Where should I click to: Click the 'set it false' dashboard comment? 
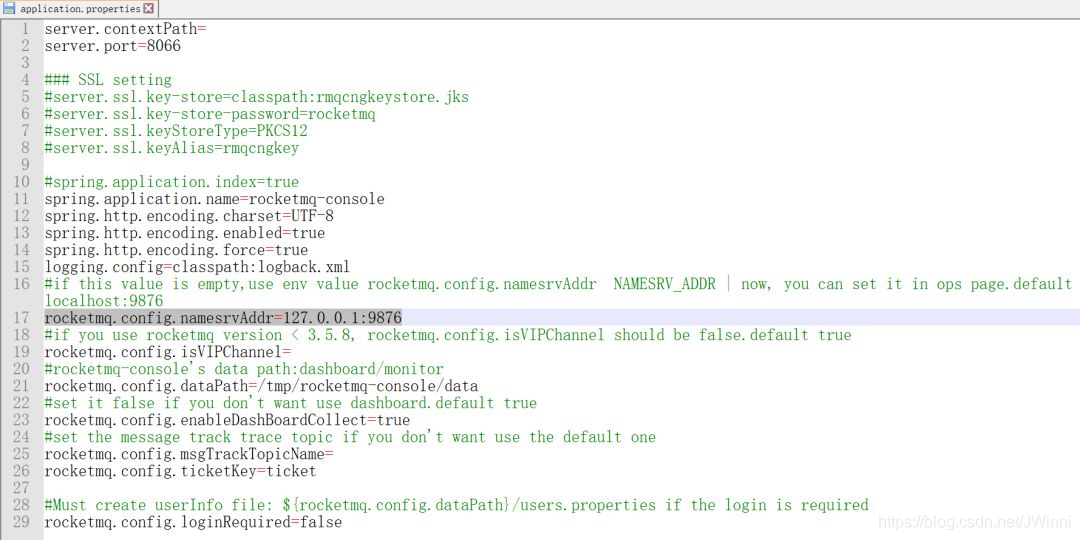[x=291, y=402]
